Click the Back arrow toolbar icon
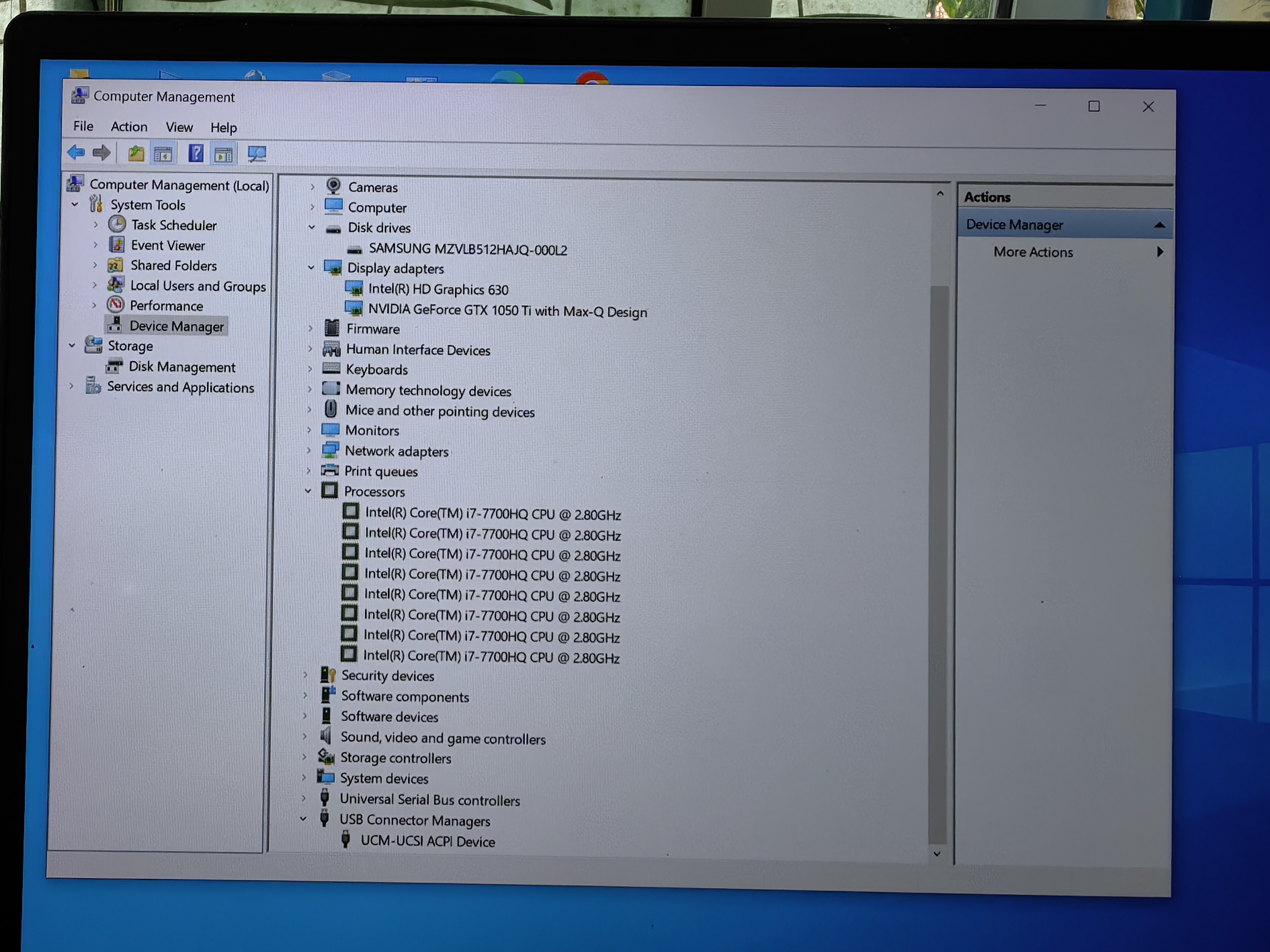The width and height of the screenshot is (1270, 952). (75, 153)
